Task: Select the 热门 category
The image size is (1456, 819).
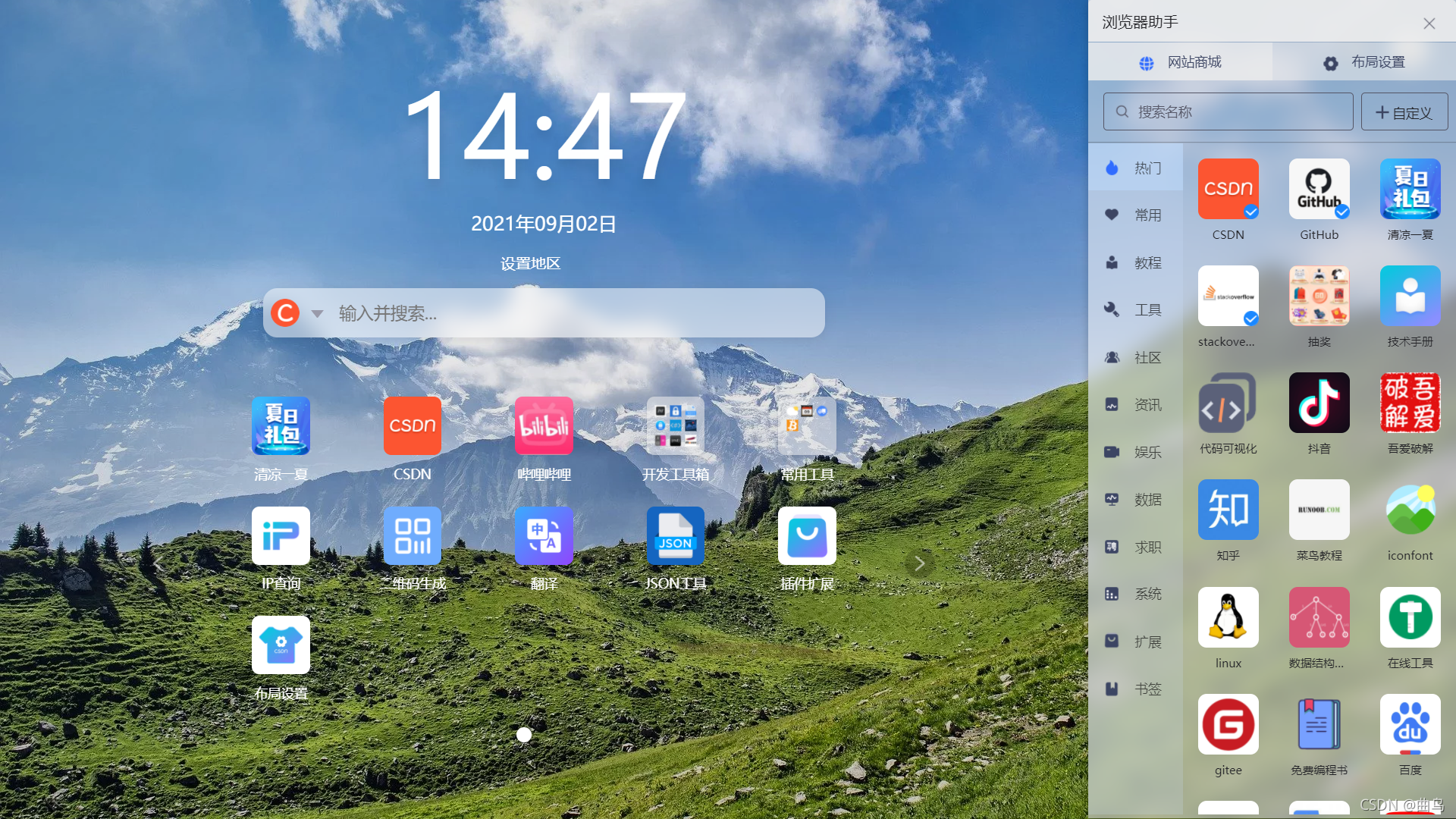Action: click(1135, 168)
